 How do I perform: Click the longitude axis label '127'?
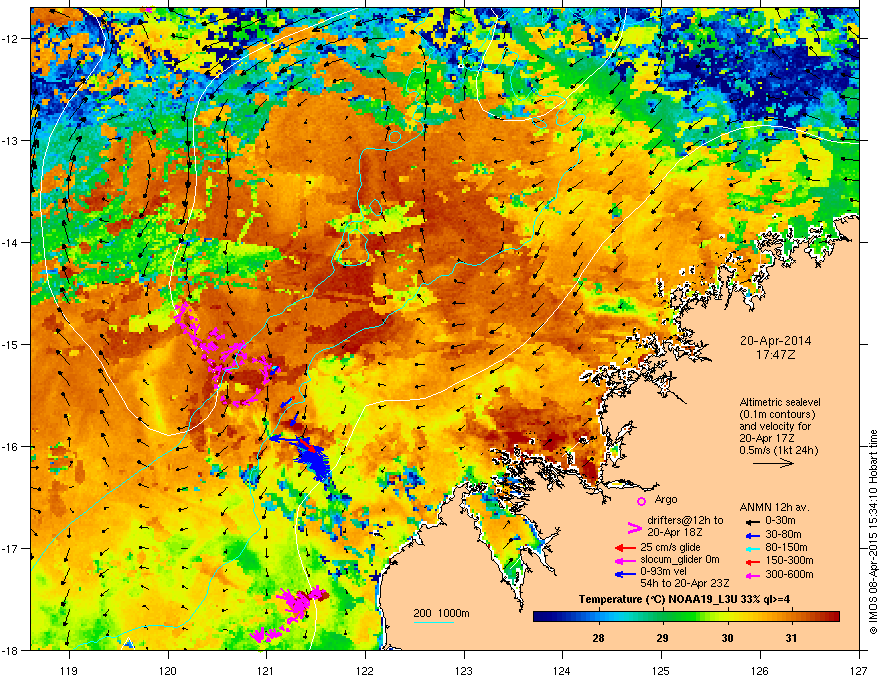[859, 670]
